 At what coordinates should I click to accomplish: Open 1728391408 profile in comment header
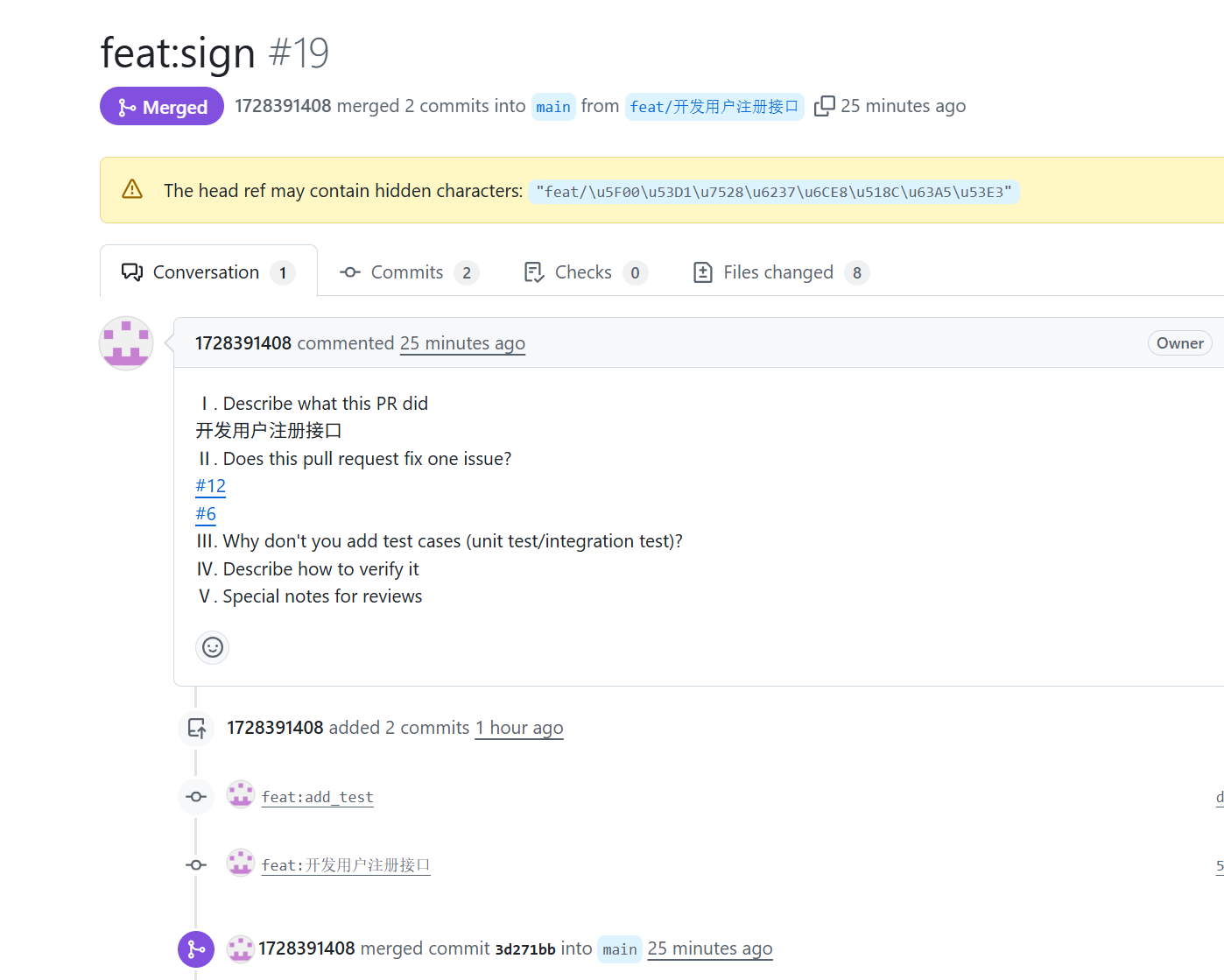(243, 343)
